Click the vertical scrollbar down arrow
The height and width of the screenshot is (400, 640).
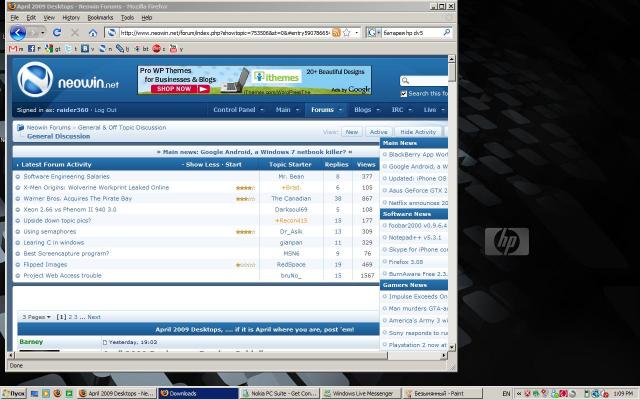pos(452,347)
